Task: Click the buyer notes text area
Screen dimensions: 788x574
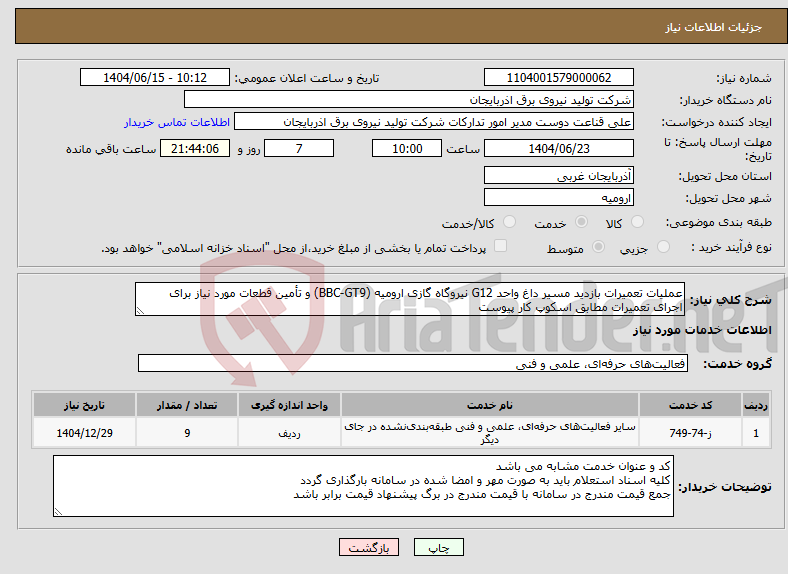Action: (363, 486)
